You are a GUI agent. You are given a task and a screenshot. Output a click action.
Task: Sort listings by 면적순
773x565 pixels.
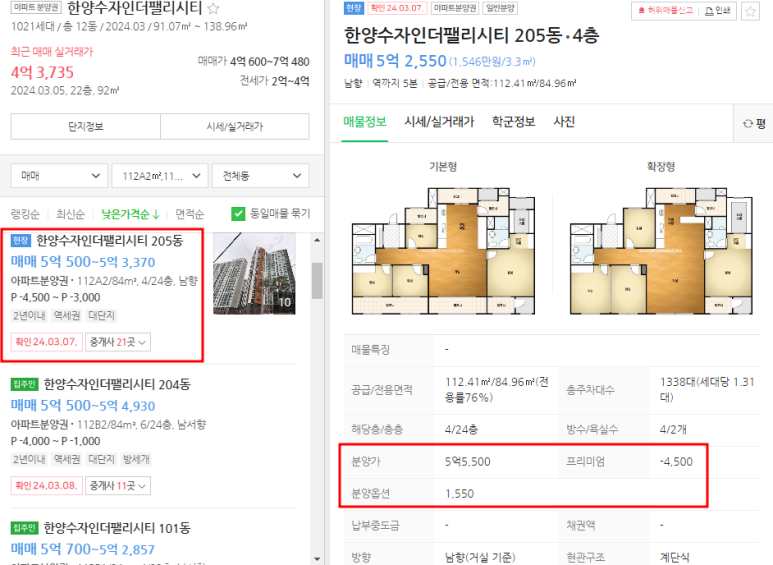pos(190,214)
